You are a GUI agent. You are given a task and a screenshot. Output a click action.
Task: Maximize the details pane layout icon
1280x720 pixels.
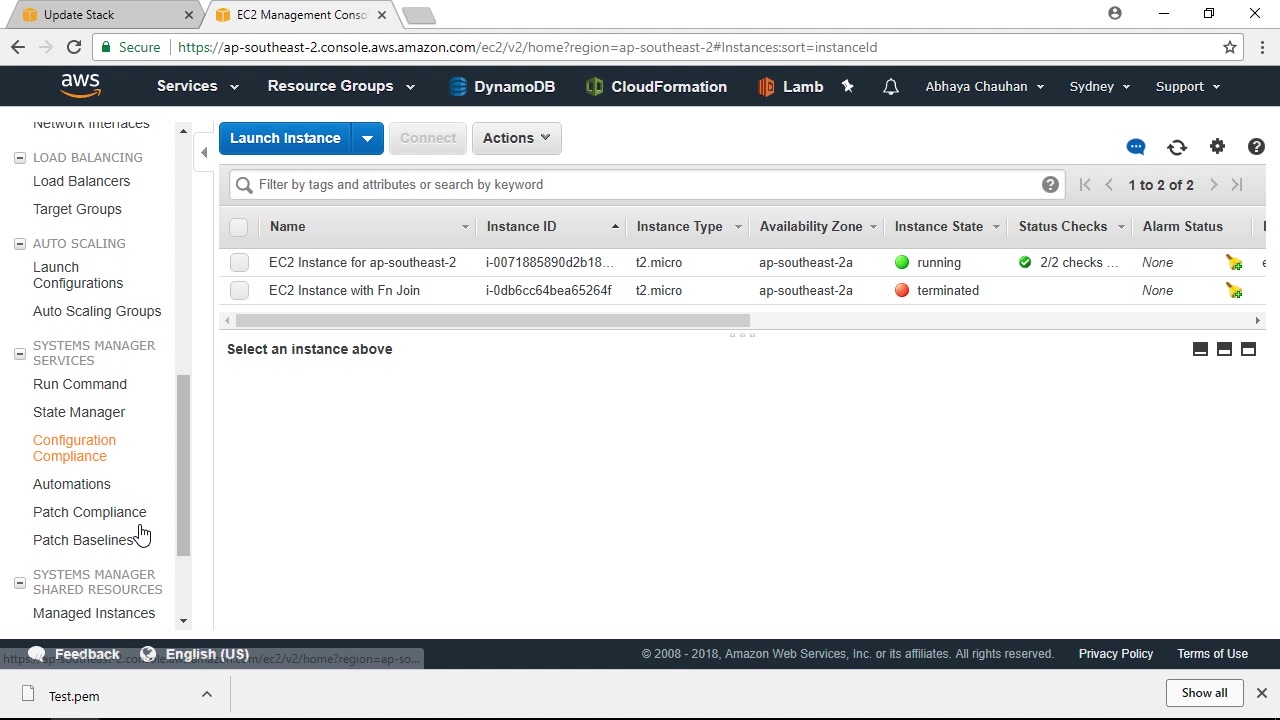pos(1248,349)
